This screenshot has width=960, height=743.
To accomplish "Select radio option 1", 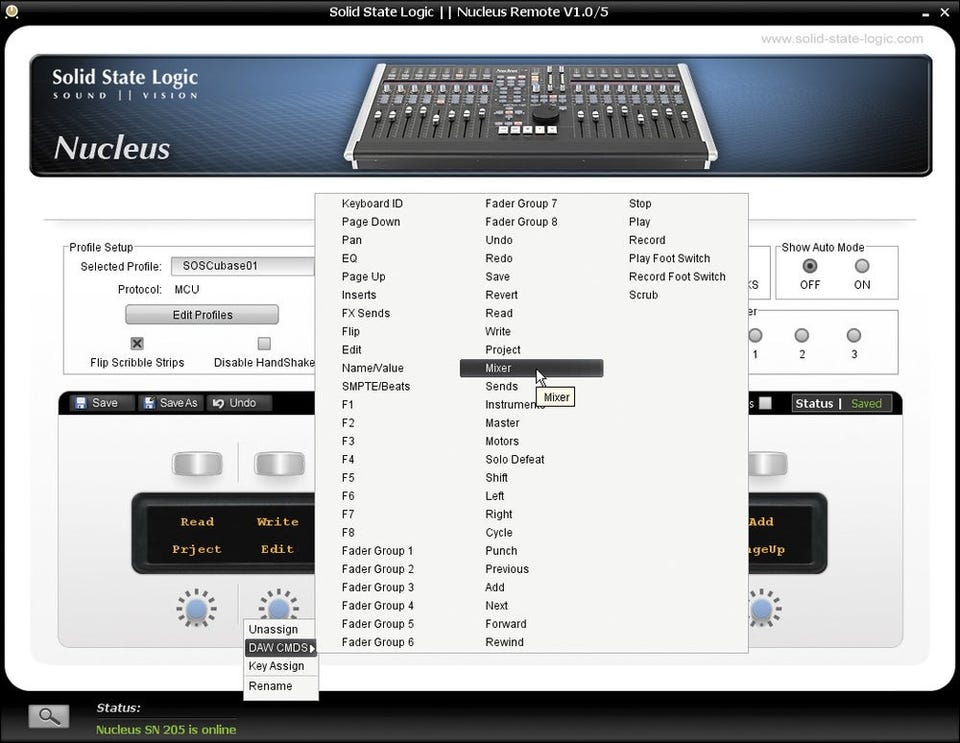I will (x=755, y=335).
